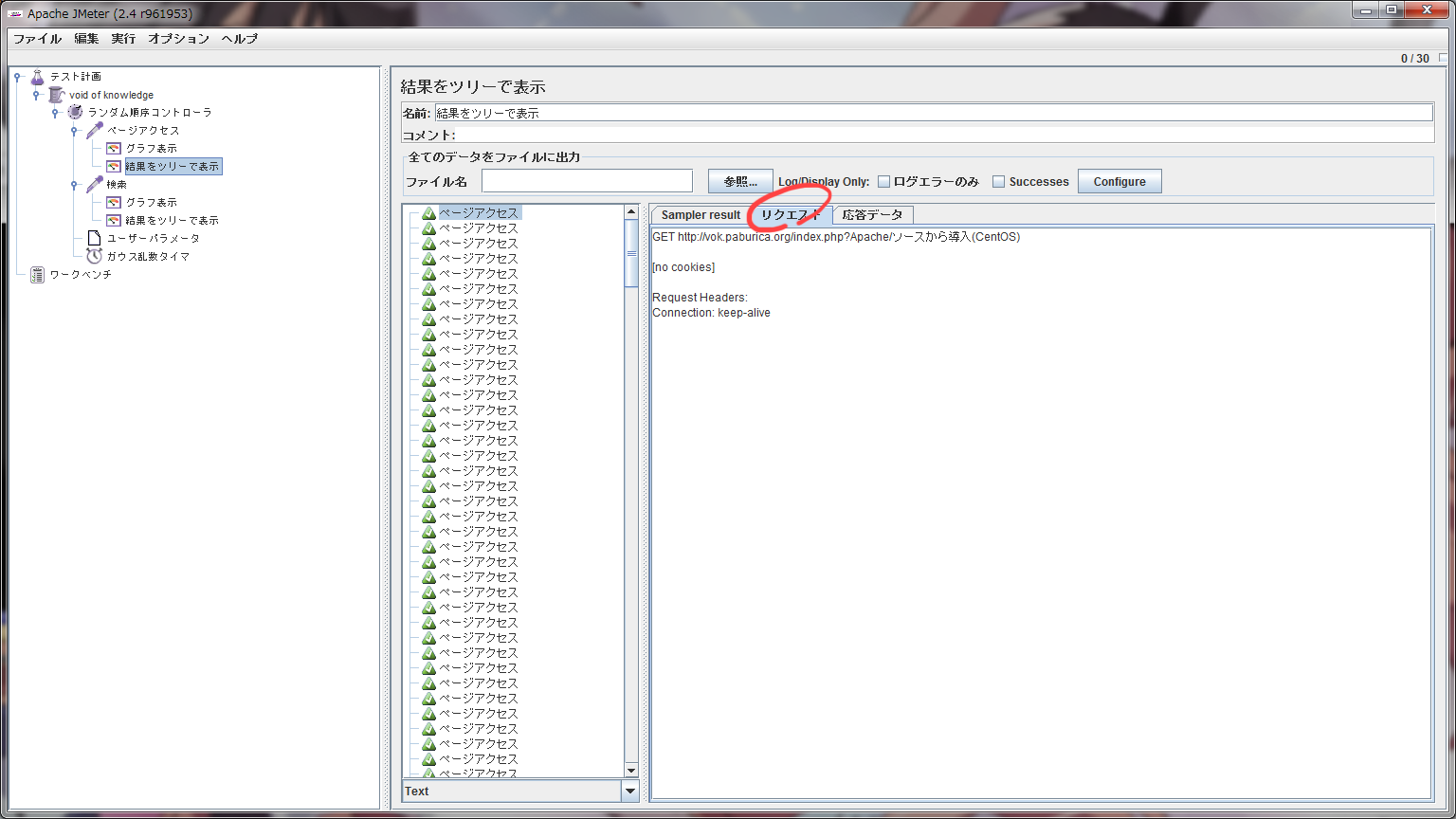1456x819 pixels.
Task: Collapse the ページアクセス tree node handle
Action: pos(74,131)
